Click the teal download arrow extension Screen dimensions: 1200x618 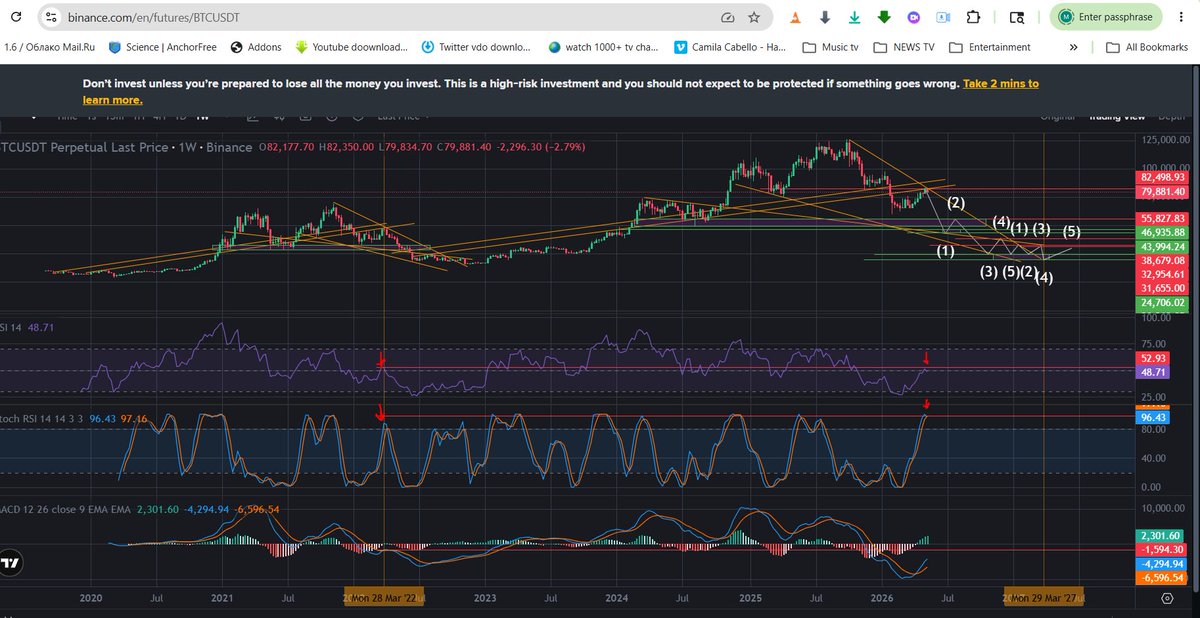(x=855, y=18)
